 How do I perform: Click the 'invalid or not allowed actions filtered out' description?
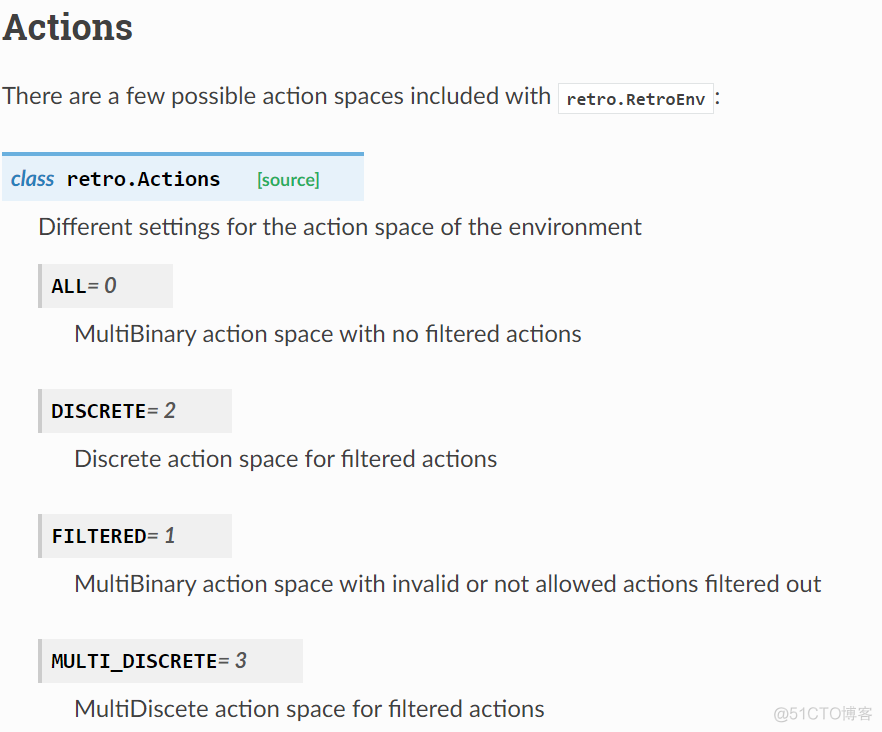point(606,584)
